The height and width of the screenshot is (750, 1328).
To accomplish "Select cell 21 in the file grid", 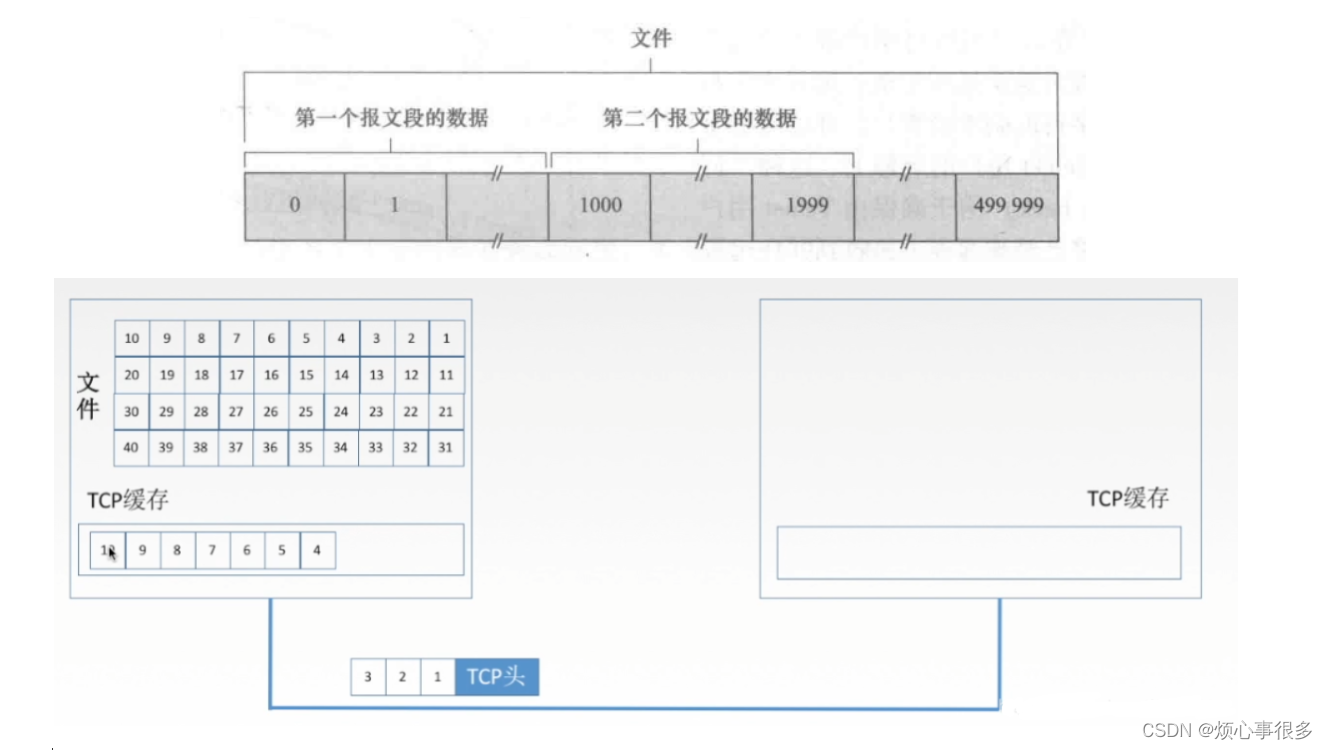I will [x=446, y=411].
